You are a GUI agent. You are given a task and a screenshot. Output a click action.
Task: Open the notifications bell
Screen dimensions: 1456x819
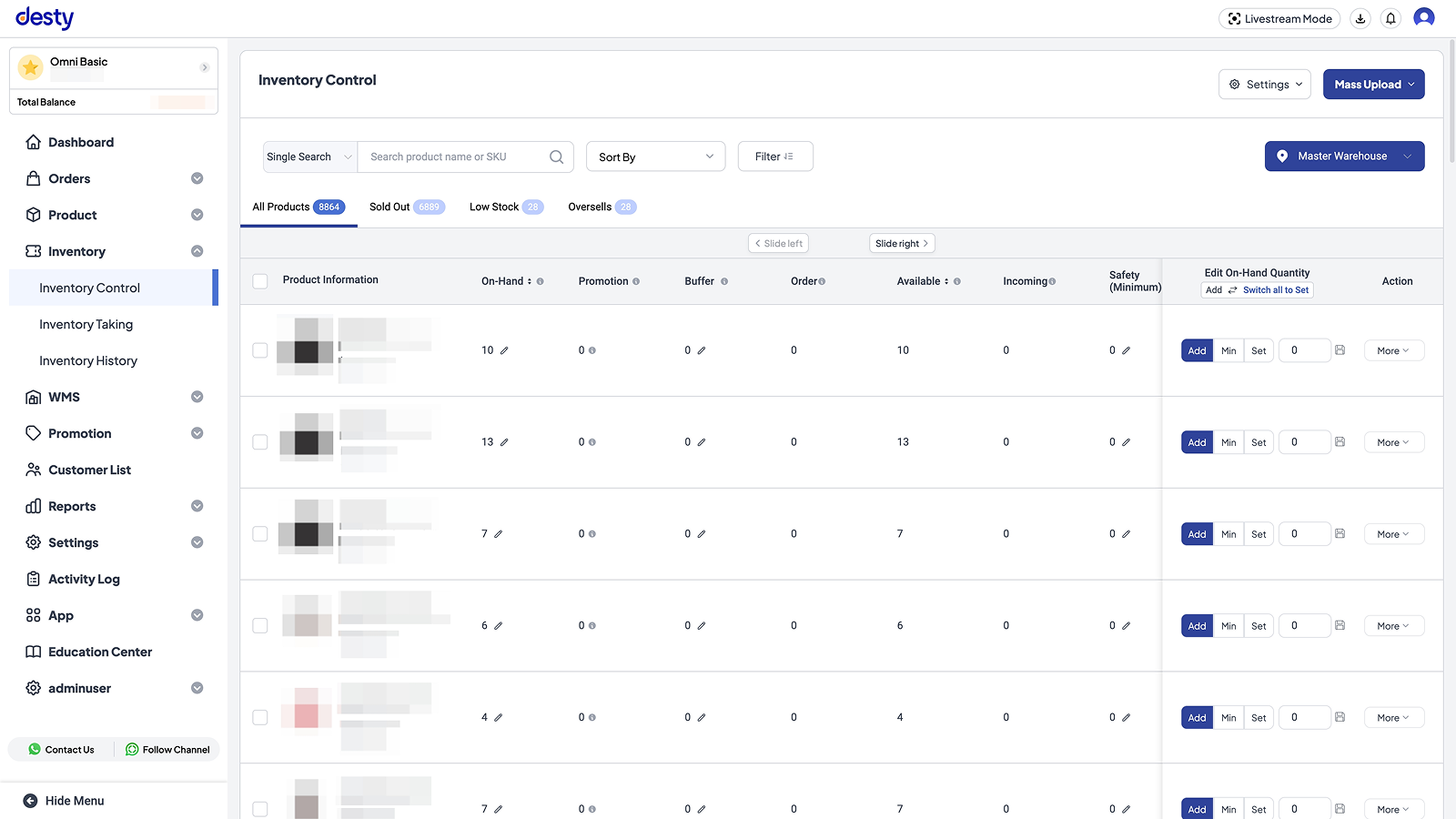[x=1390, y=18]
